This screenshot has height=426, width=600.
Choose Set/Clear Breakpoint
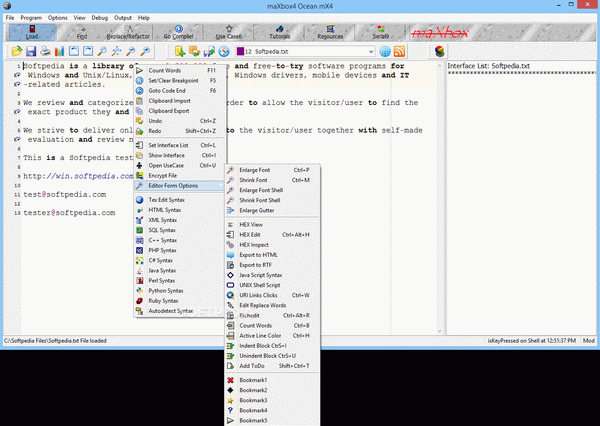tap(180, 80)
